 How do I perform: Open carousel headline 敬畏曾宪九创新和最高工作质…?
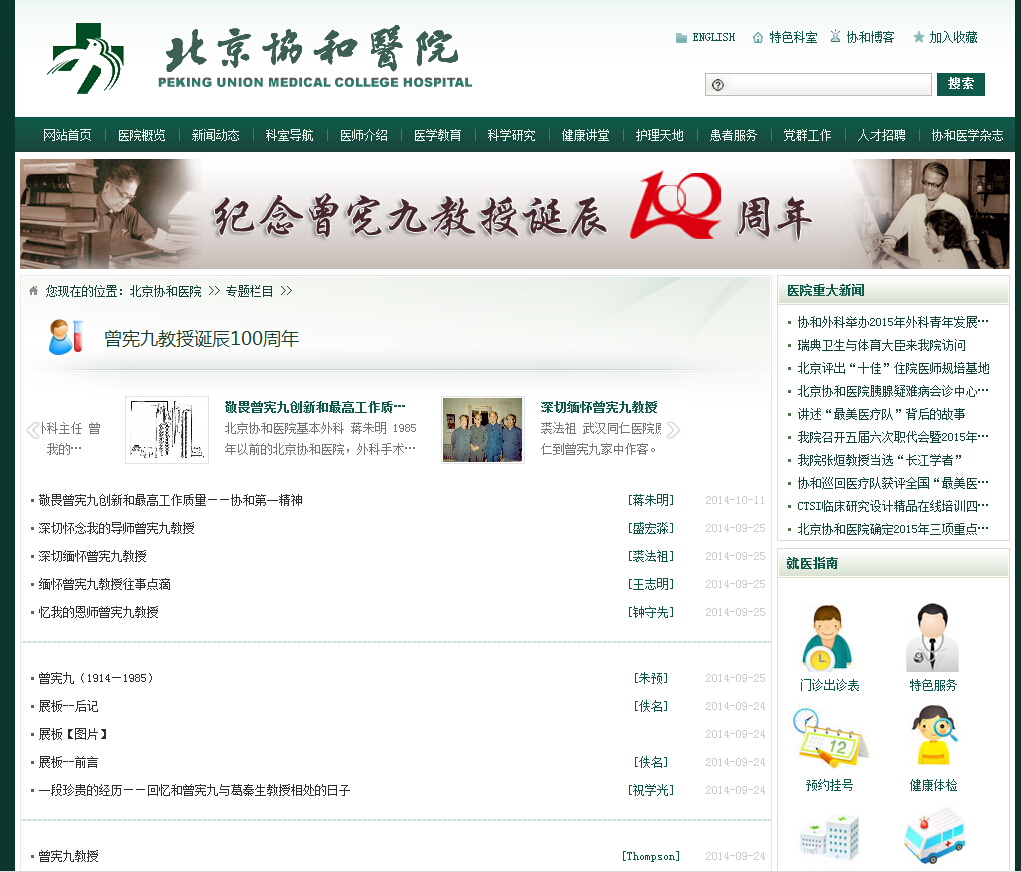click(315, 407)
